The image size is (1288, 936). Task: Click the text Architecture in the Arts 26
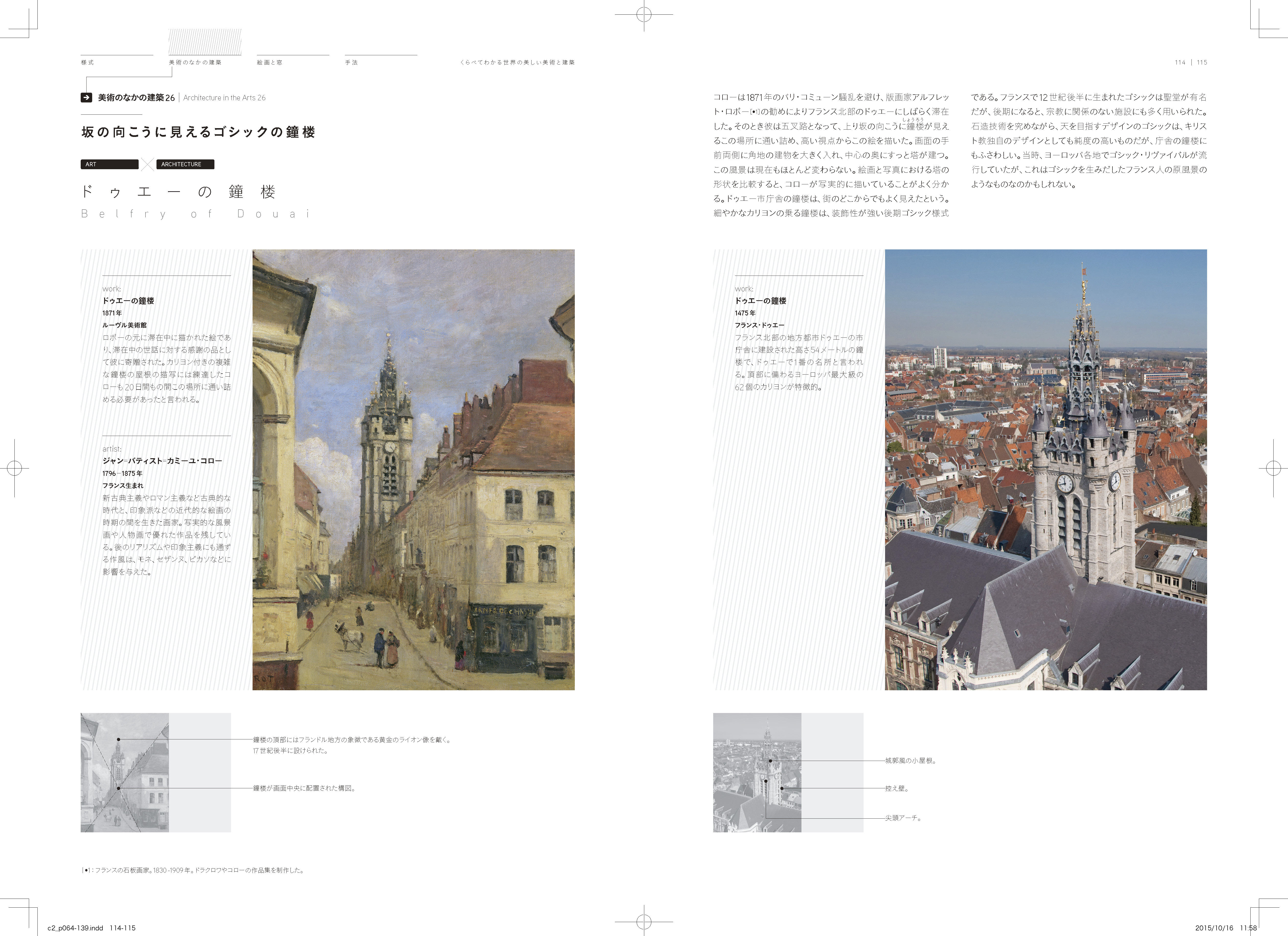pyautogui.click(x=224, y=98)
